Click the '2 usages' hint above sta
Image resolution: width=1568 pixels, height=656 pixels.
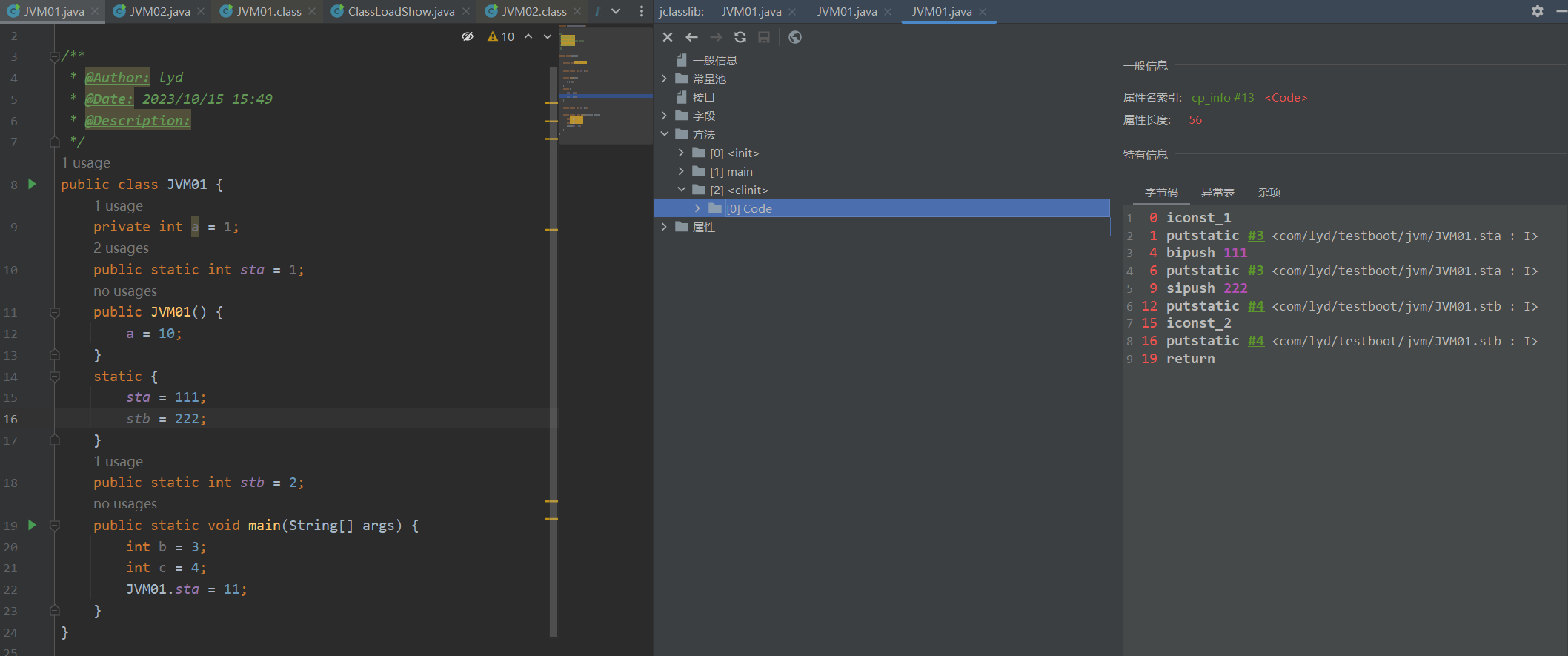pyautogui.click(x=121, y=248)
